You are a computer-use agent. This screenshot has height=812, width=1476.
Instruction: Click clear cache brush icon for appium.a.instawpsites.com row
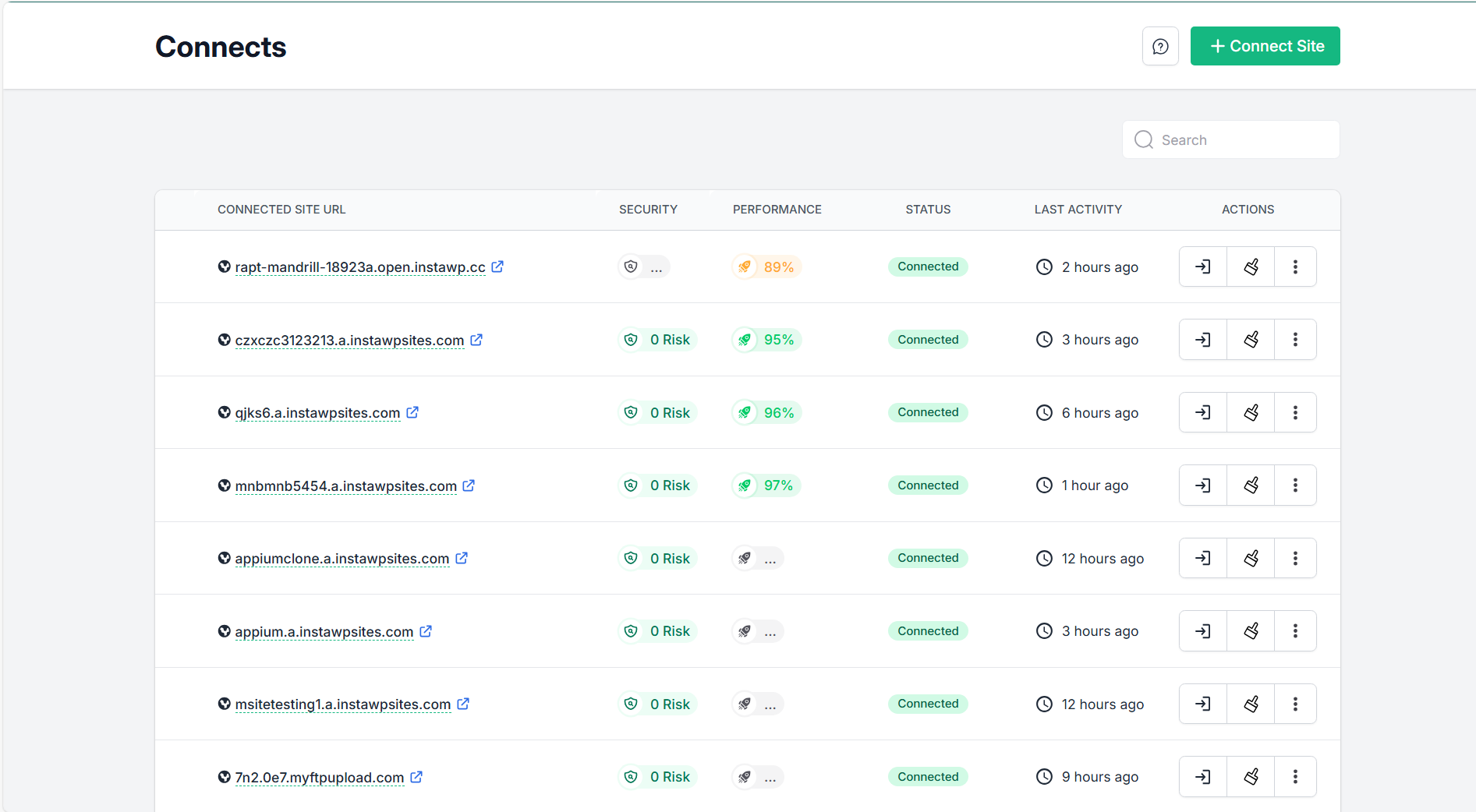[1251, 631]
